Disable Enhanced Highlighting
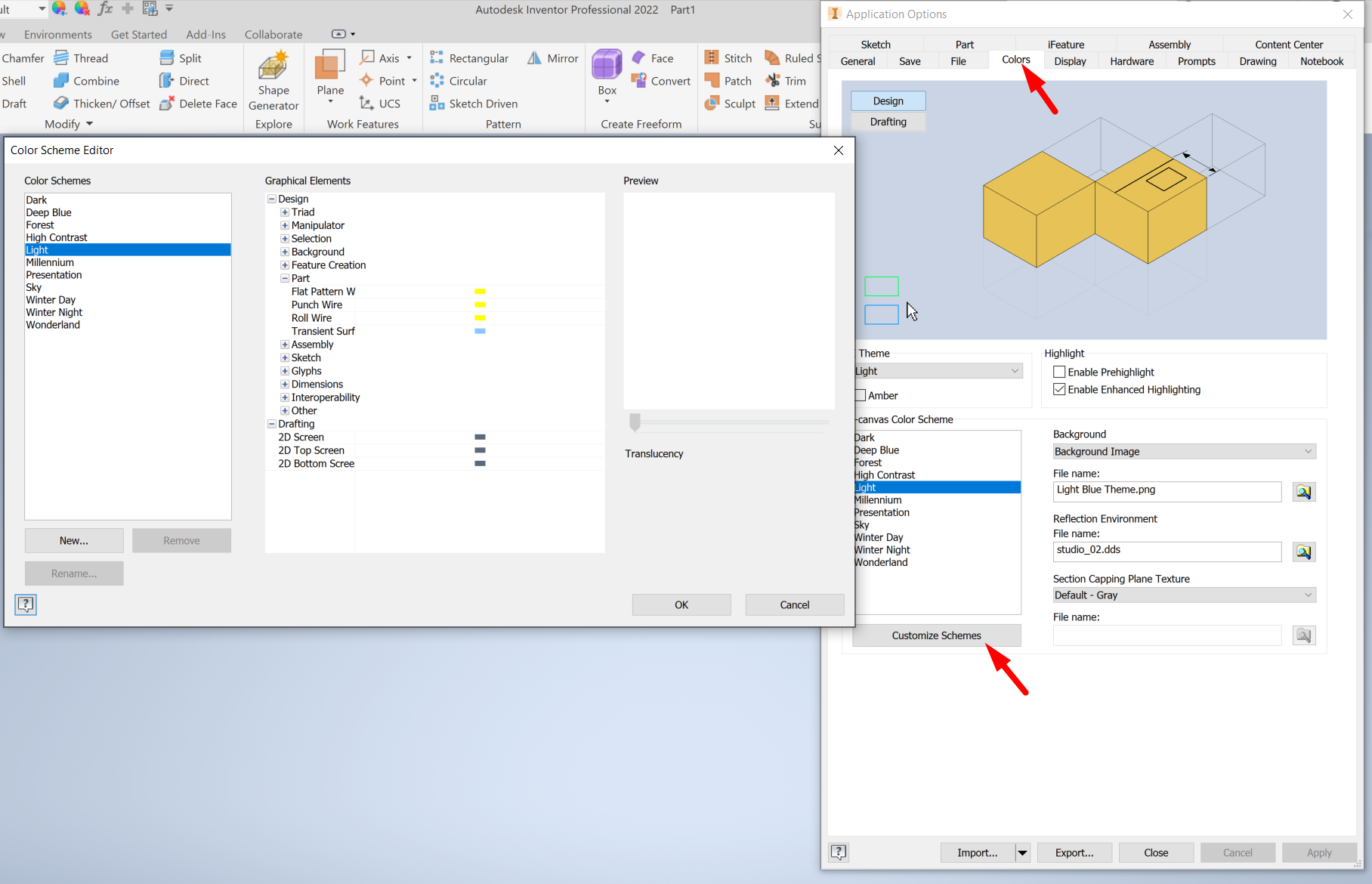 tap(1060, 389)
